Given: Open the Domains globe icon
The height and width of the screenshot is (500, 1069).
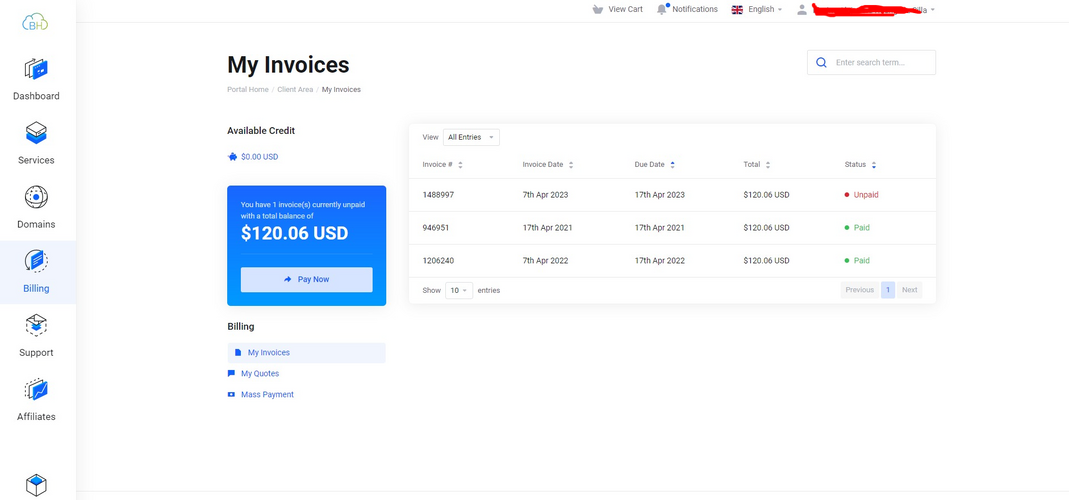Looking at the screenshot, I should tap(36, 196).
